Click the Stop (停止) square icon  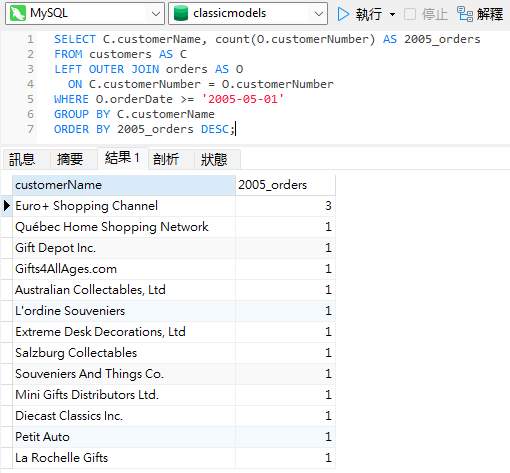[410, 14]
